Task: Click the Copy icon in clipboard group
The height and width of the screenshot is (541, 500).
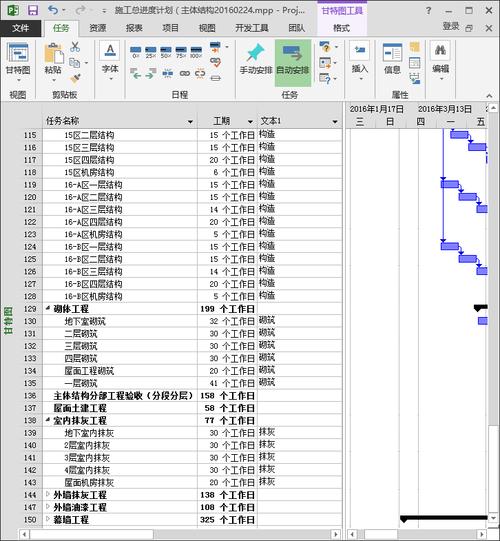Action: click(75, 63)
